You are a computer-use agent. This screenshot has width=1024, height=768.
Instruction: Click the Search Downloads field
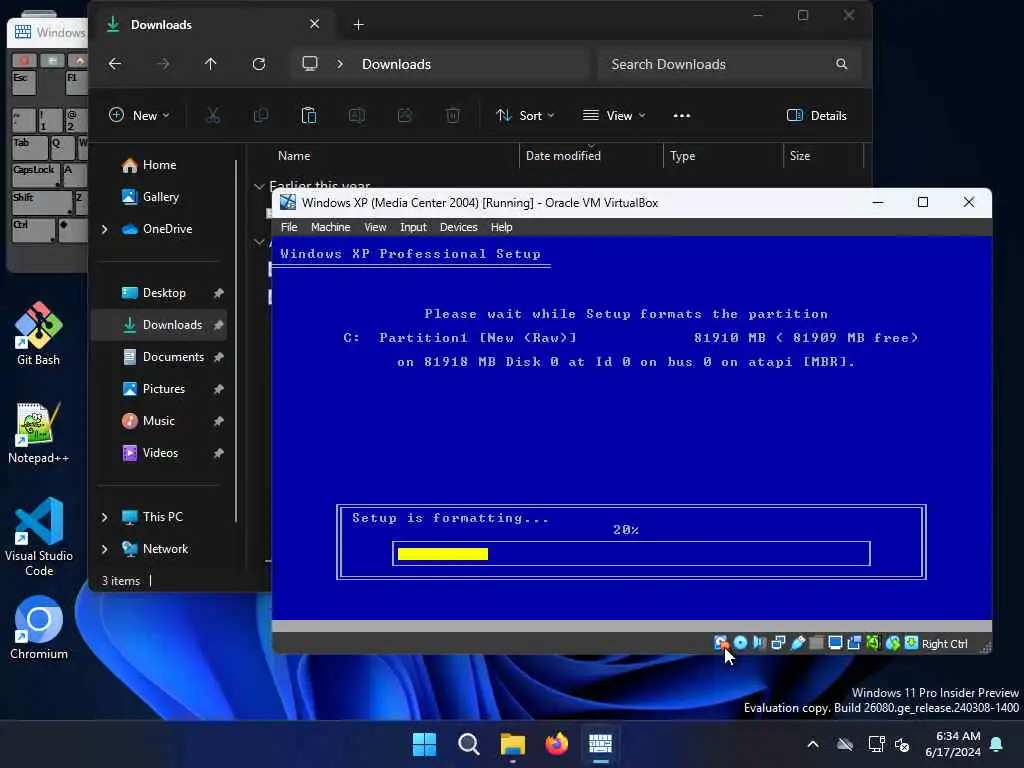tap(729, 64)
